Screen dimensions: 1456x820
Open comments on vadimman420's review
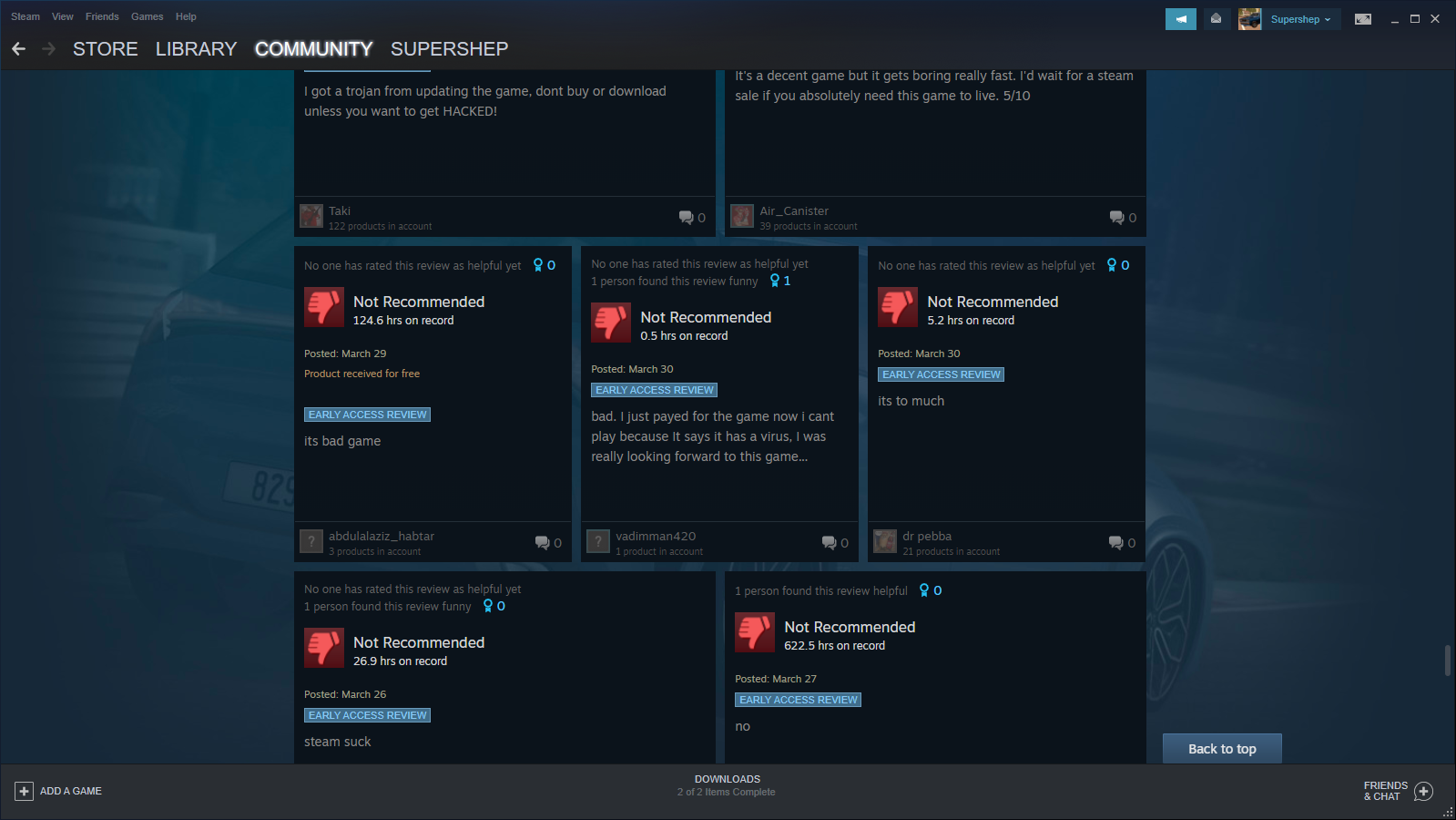pyautogui.click(x=835, y=542)
